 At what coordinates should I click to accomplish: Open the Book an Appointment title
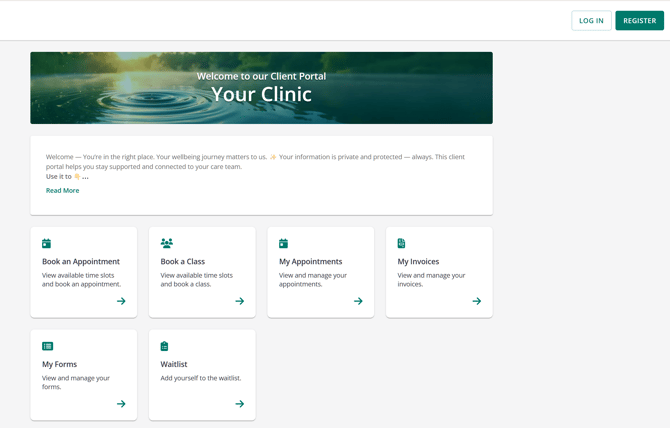coord(81,261)
